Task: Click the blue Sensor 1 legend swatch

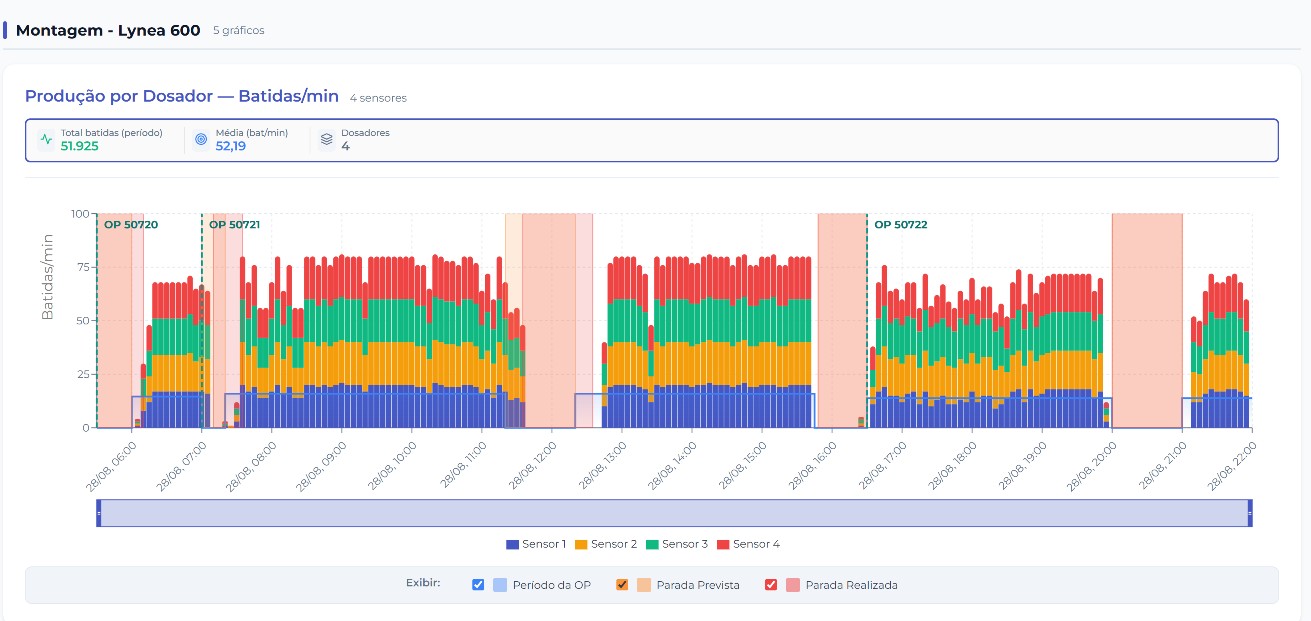Action: pos(512,545)
